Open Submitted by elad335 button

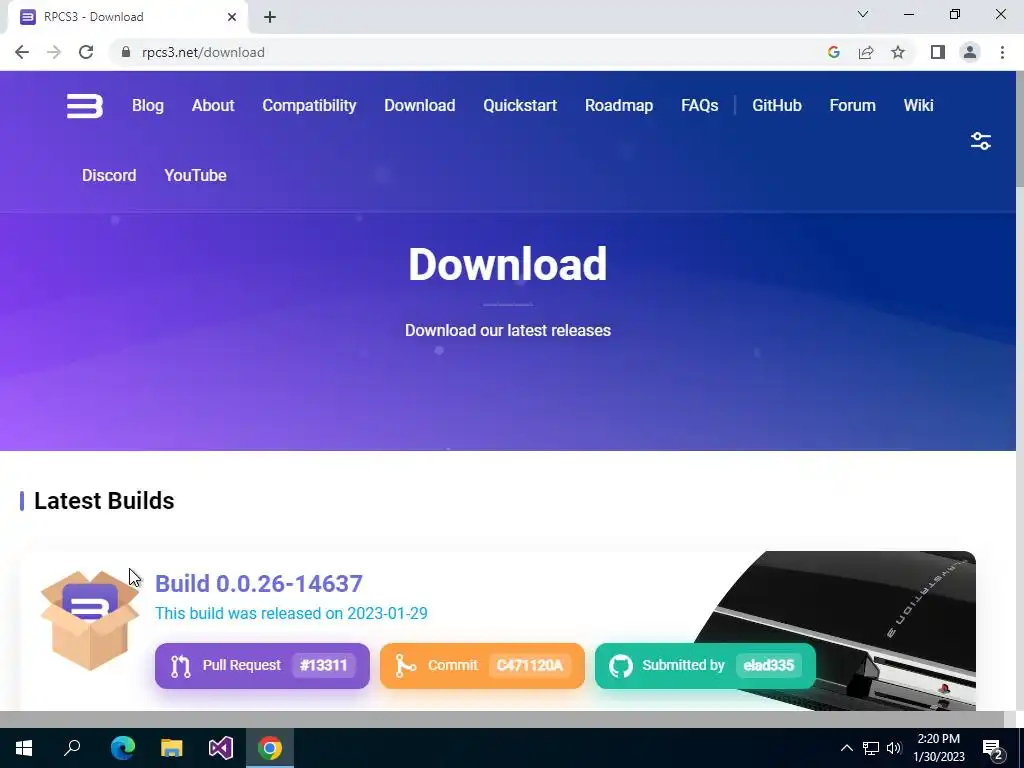(705, 665)
